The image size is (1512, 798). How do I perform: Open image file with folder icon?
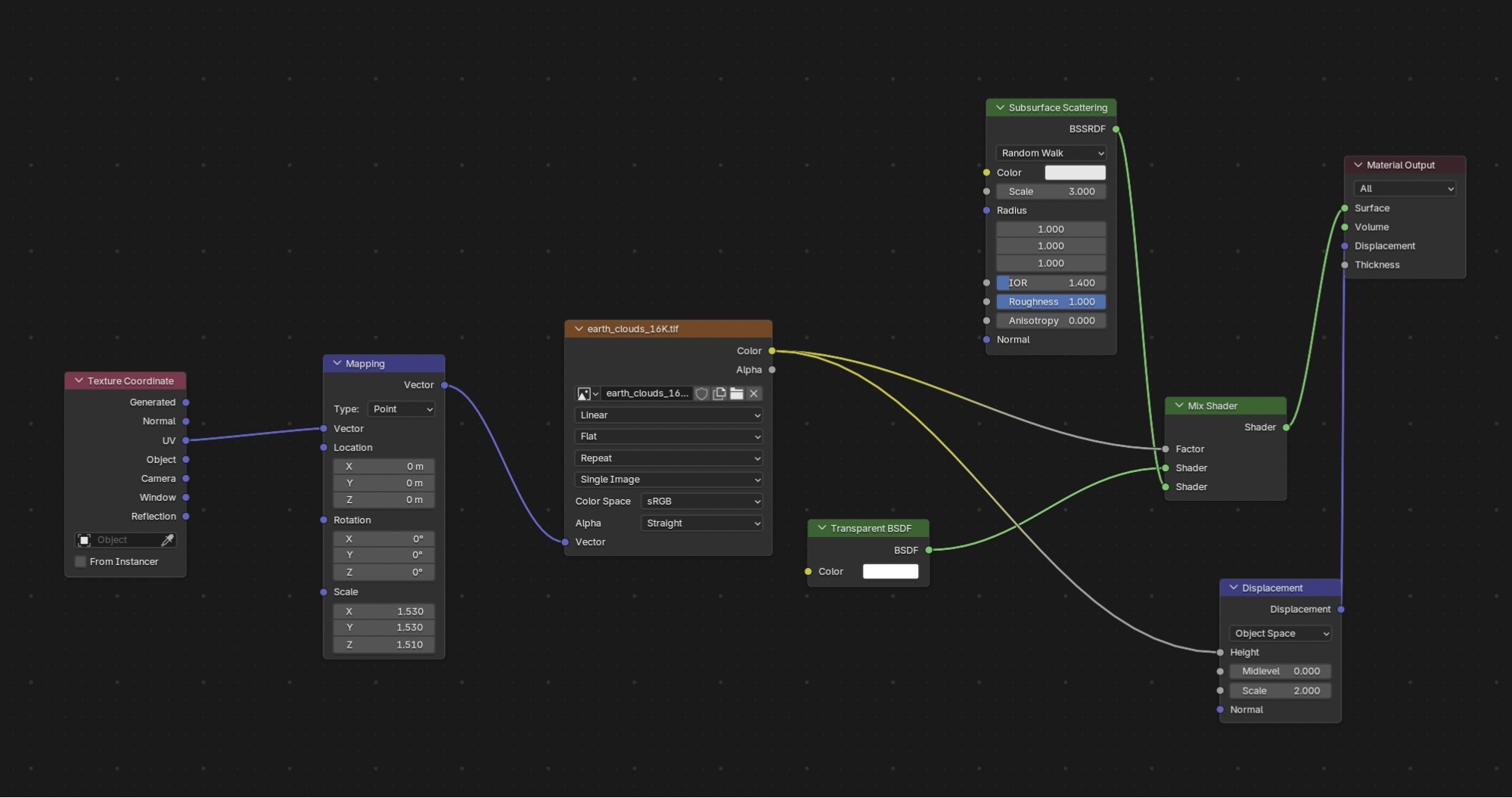pos(737,393)
